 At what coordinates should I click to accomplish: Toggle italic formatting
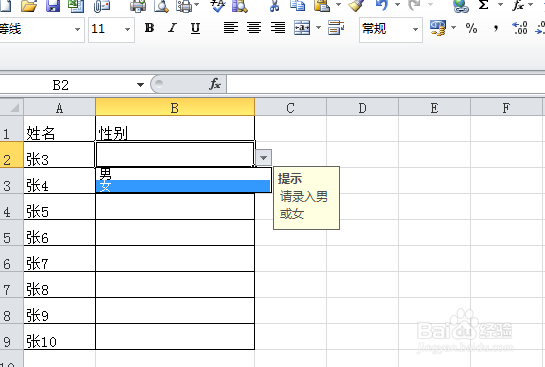coord(172,28)
